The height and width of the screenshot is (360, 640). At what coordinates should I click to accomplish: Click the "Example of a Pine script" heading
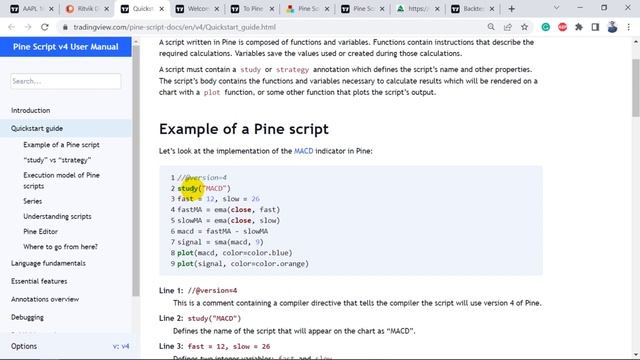tap(244, 129)
